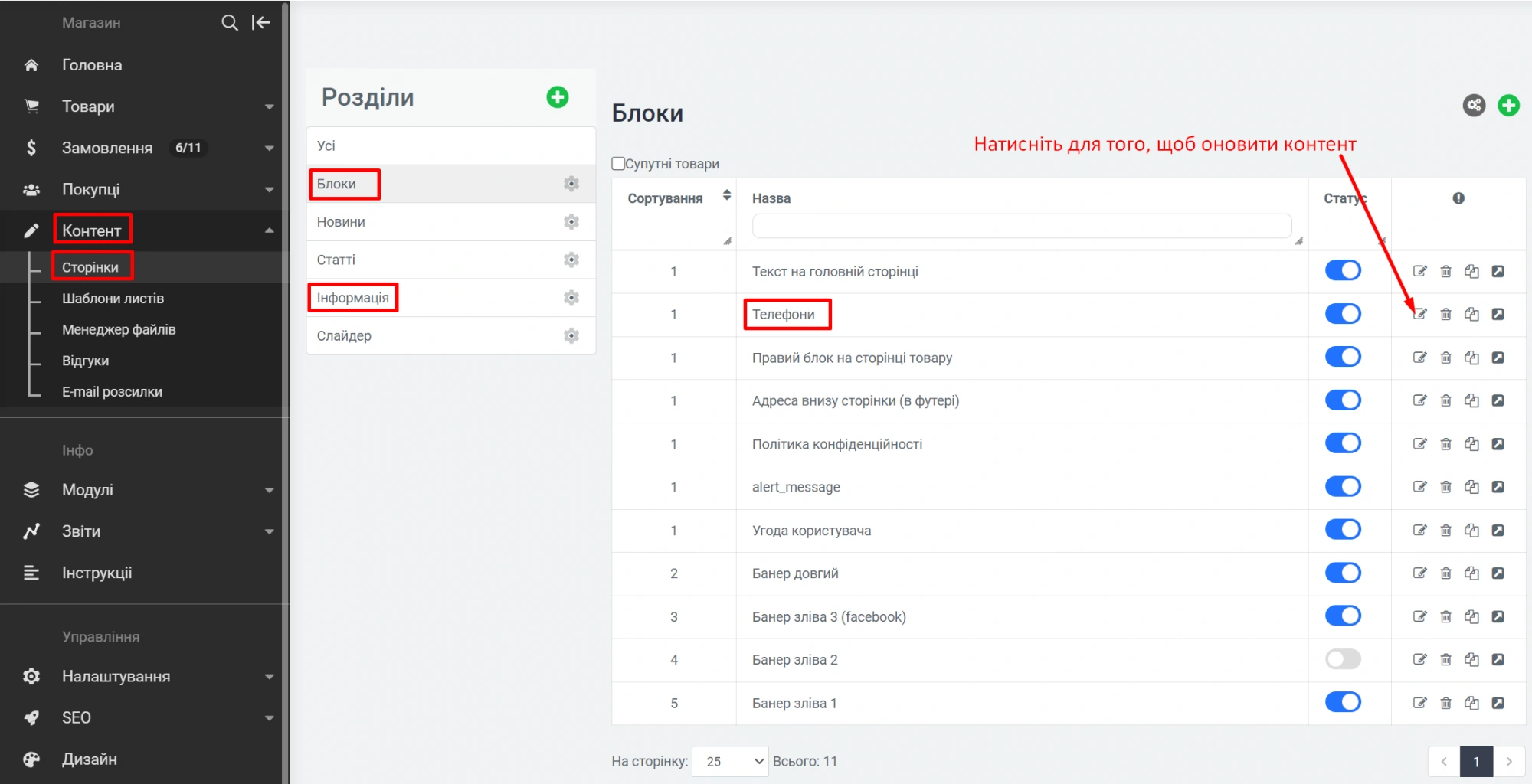Screen dimensions: 1532x784
Task: Select the Слайдер section
Action: click(344, 336)
